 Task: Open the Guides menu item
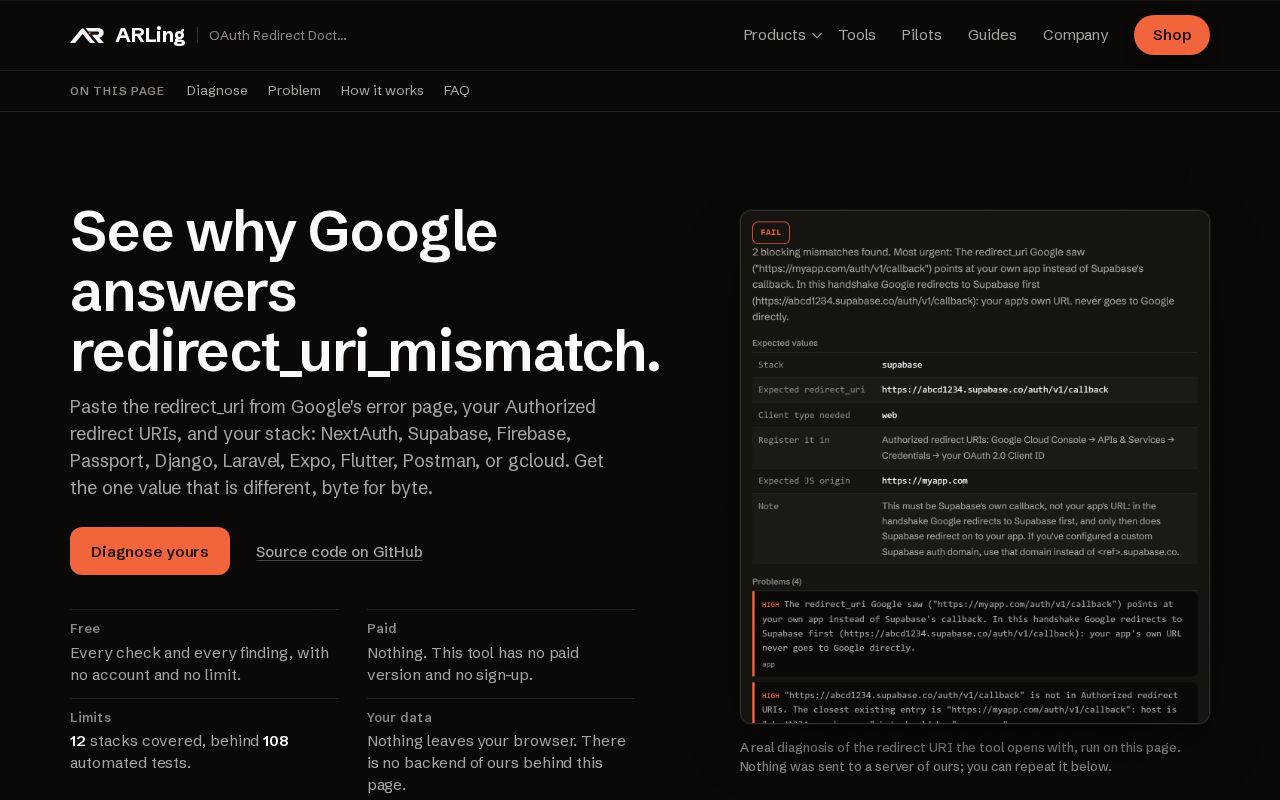(x=992, y=35)
